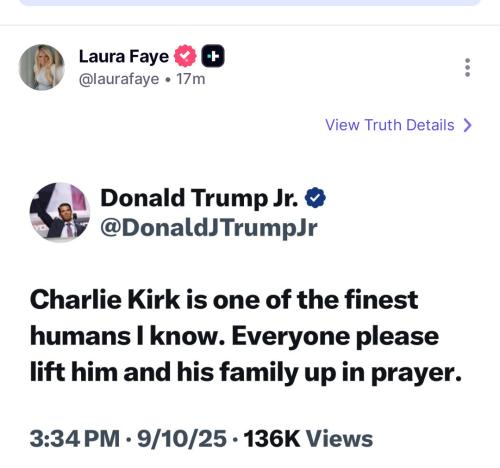Image resolution: width=500 pixels, height=468 pixels.
Task: Click the Laura Faye display name
Action: pyautogui.click(x=124, y=56)
